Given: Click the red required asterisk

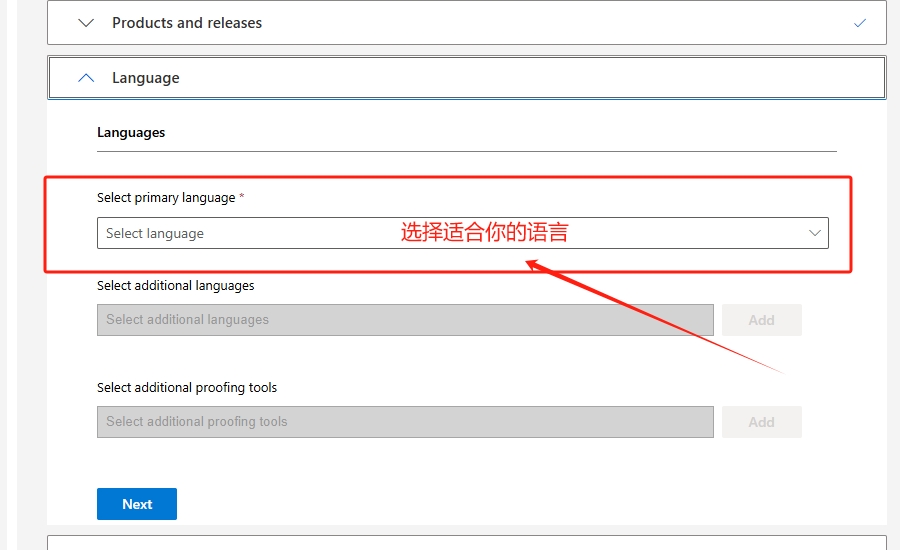Looking at the screenshot, I should pos(242,197).
